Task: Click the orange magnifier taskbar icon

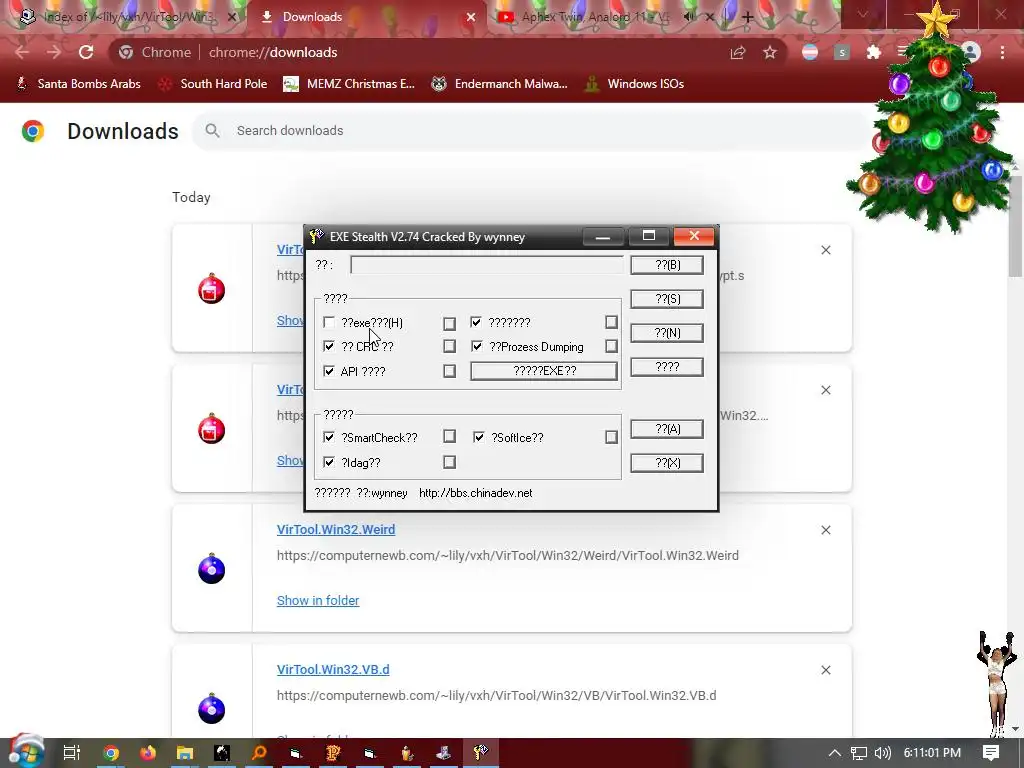Action: pos(259,753)
